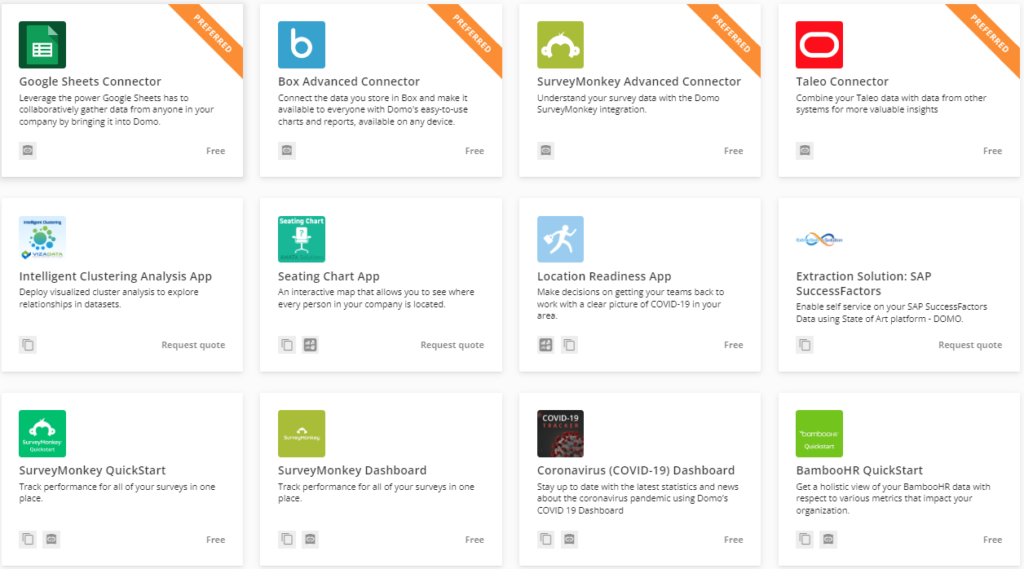
Task: Click the connector type icon under Google Sheets
Action: (28, 151)
